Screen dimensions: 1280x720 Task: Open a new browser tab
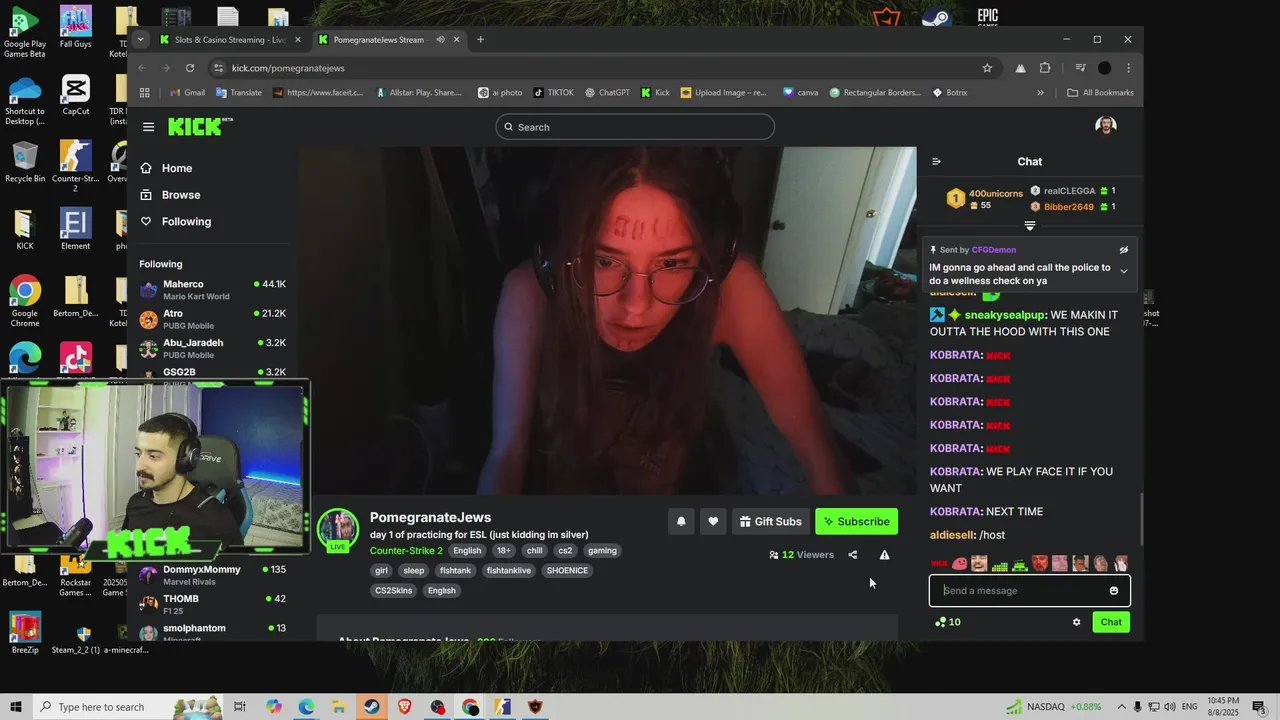[x=480, y=40]
